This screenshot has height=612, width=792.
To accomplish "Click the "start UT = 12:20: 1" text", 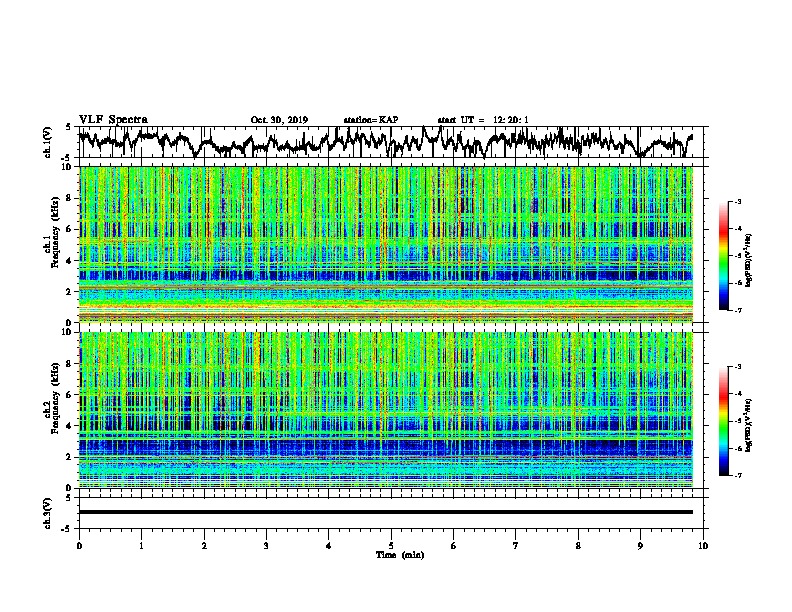I will (x=483, y=120).
